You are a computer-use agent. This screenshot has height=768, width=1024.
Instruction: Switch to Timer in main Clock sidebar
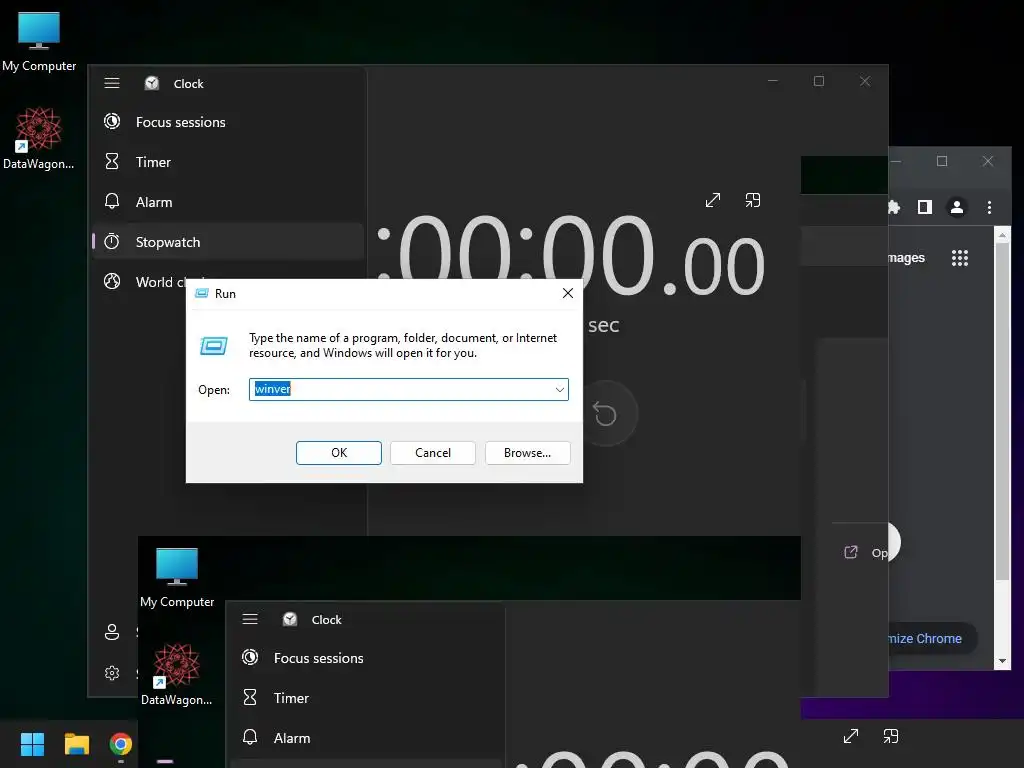[x=228, y=162]
